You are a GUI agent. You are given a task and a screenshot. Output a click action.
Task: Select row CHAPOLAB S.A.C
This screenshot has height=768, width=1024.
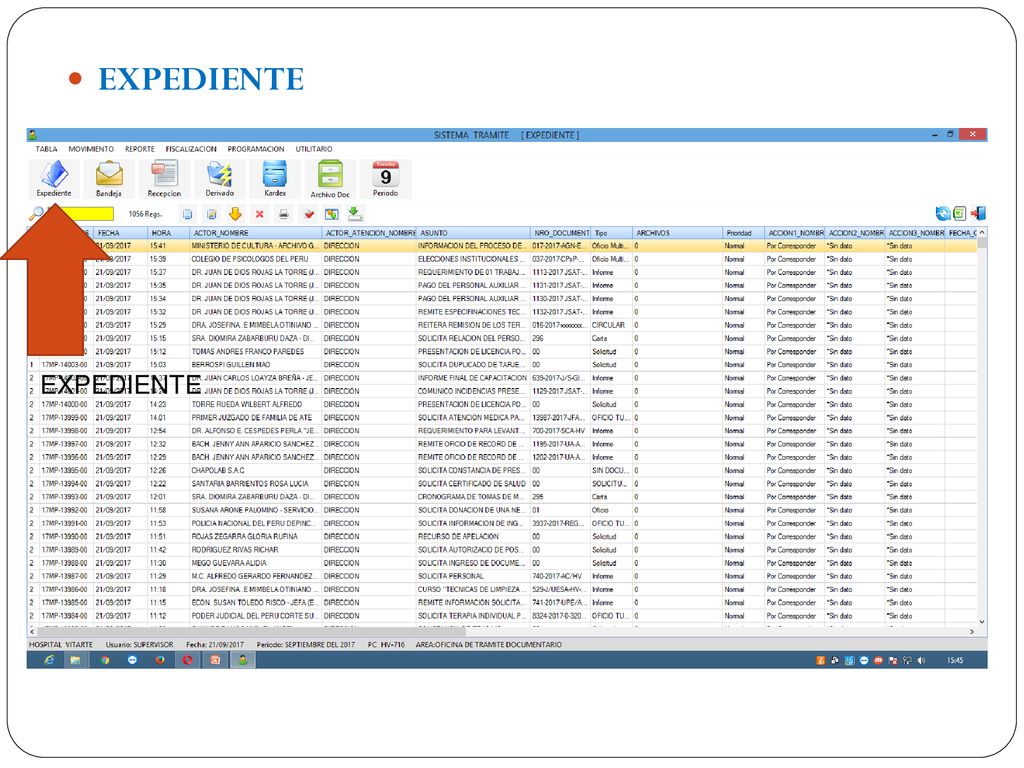click(502, 470)
